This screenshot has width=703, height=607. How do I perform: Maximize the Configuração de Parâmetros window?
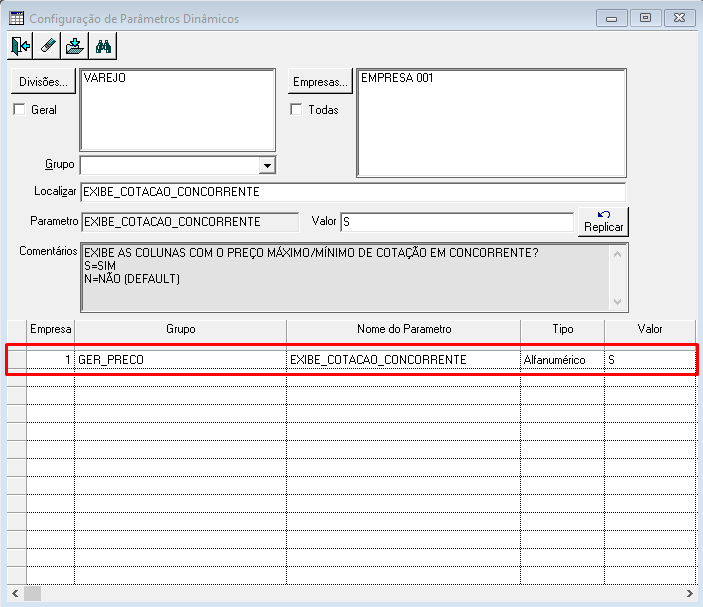coord(645,18)
